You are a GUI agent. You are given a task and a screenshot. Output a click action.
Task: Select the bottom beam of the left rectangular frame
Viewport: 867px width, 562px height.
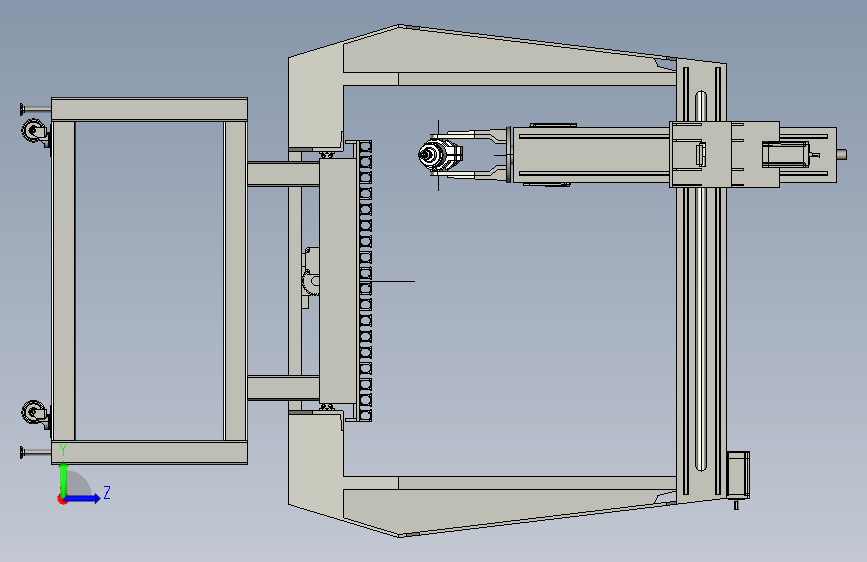coord(149,452)
